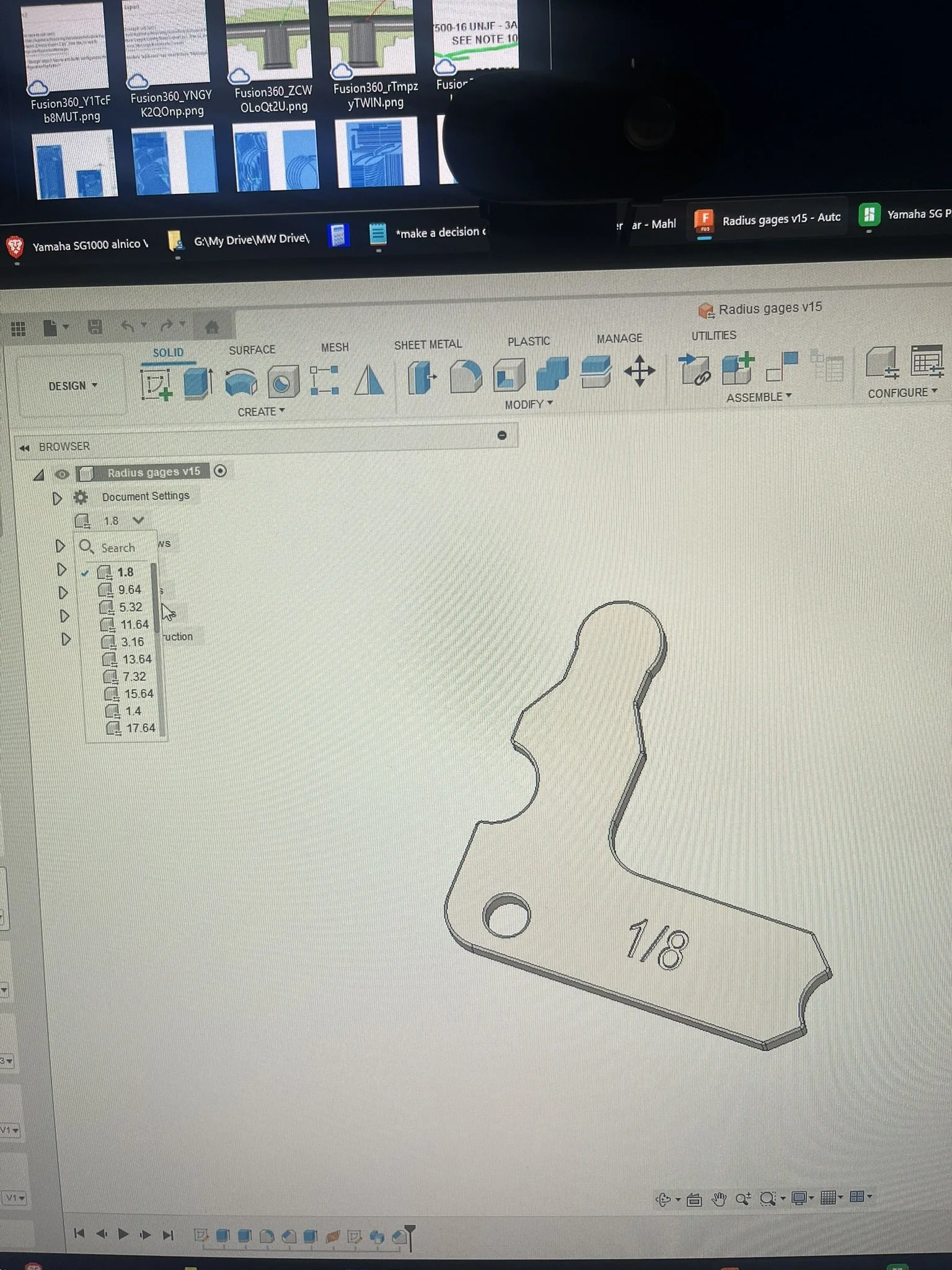Click the Joint icon
Viewport: 952px width, 1270px height.
782,366
